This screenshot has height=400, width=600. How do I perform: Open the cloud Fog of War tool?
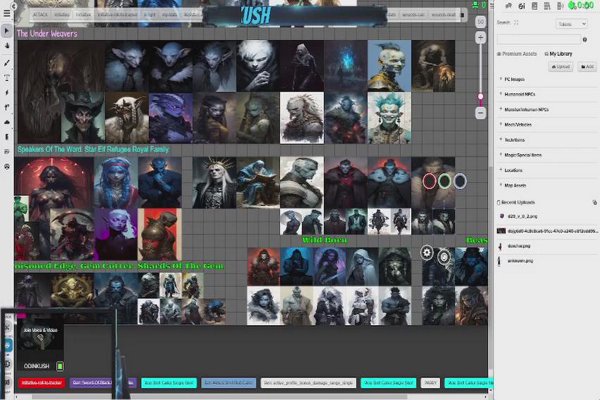click(x=7, y=122)
